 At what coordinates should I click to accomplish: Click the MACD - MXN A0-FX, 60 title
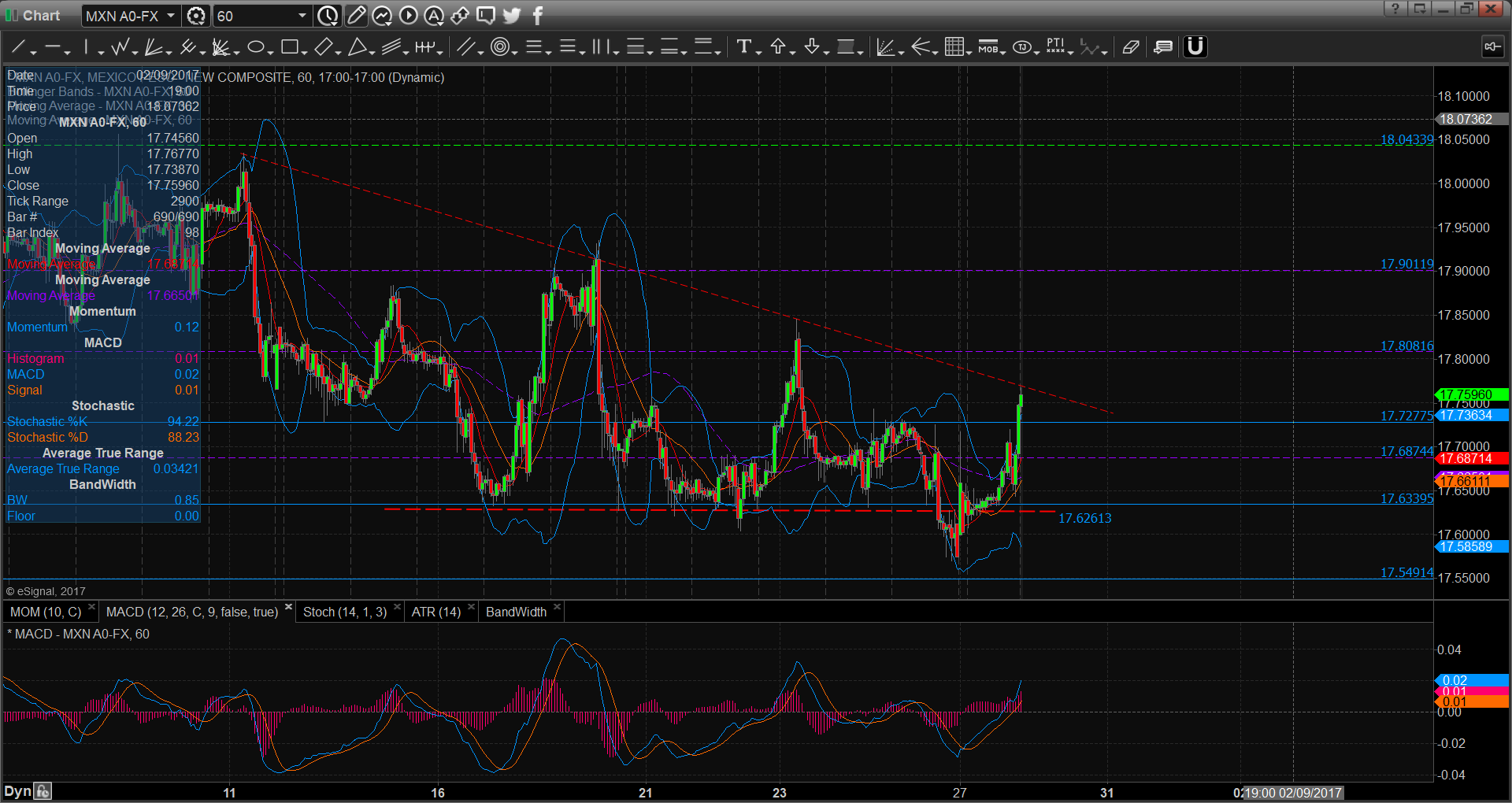click(x=78, y=634)
